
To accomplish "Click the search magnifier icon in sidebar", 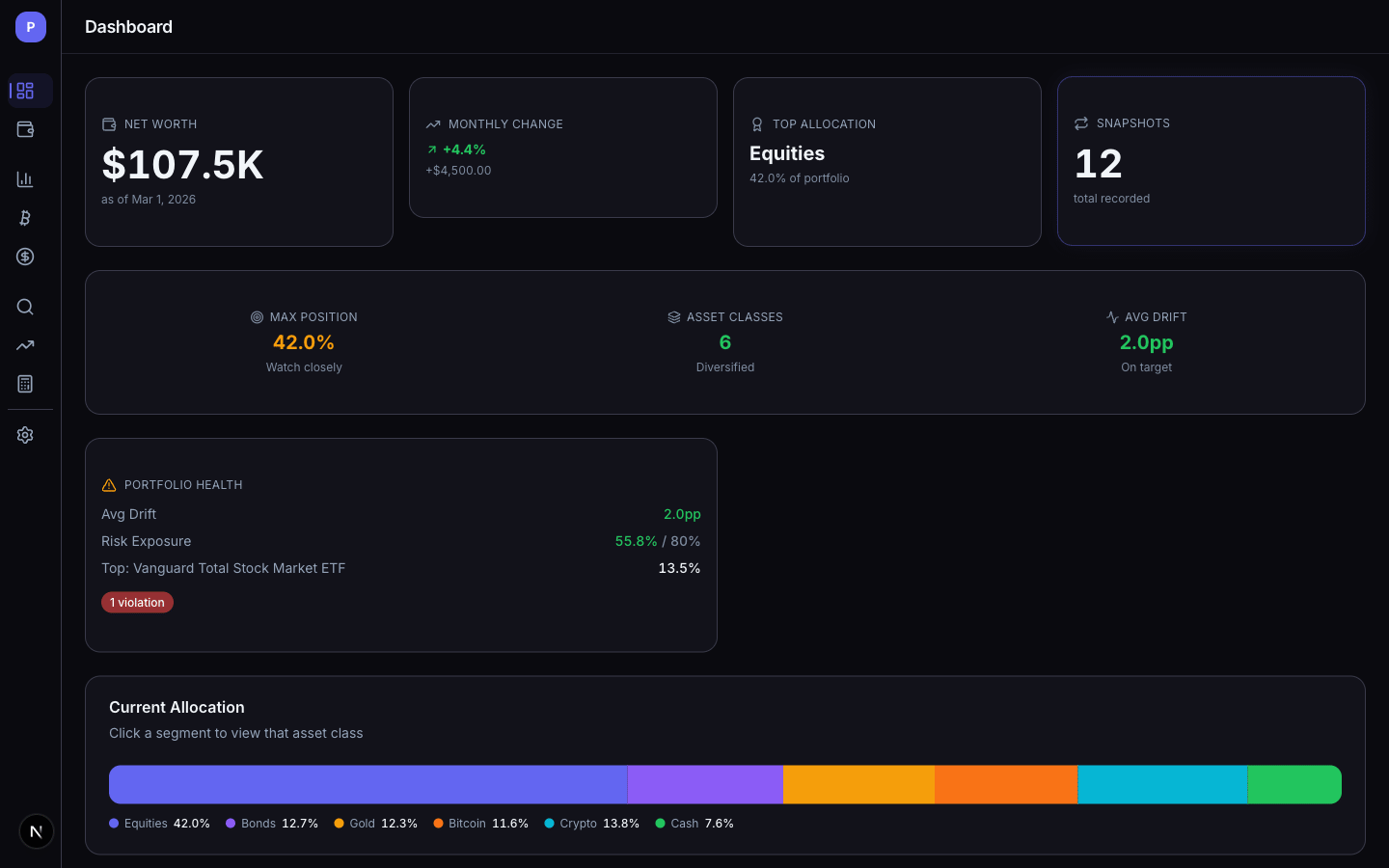I will coord(25,307).
